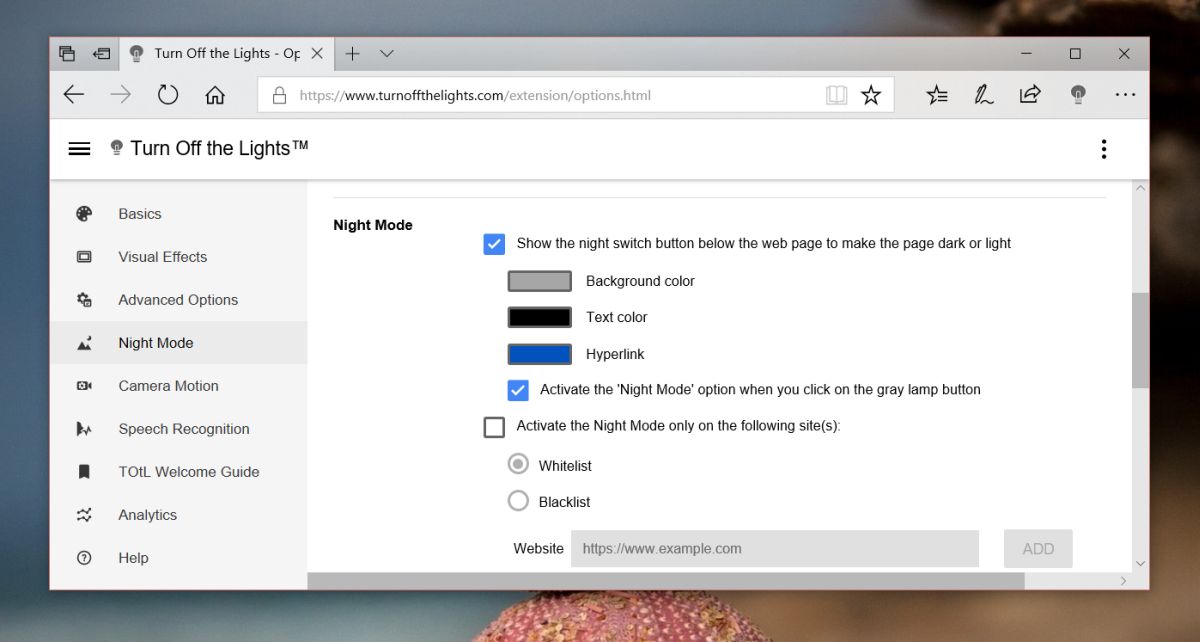This screenshot has width=1200, height=642.
Task: Open Camera Motion section
Action: (x=179, y=385)
